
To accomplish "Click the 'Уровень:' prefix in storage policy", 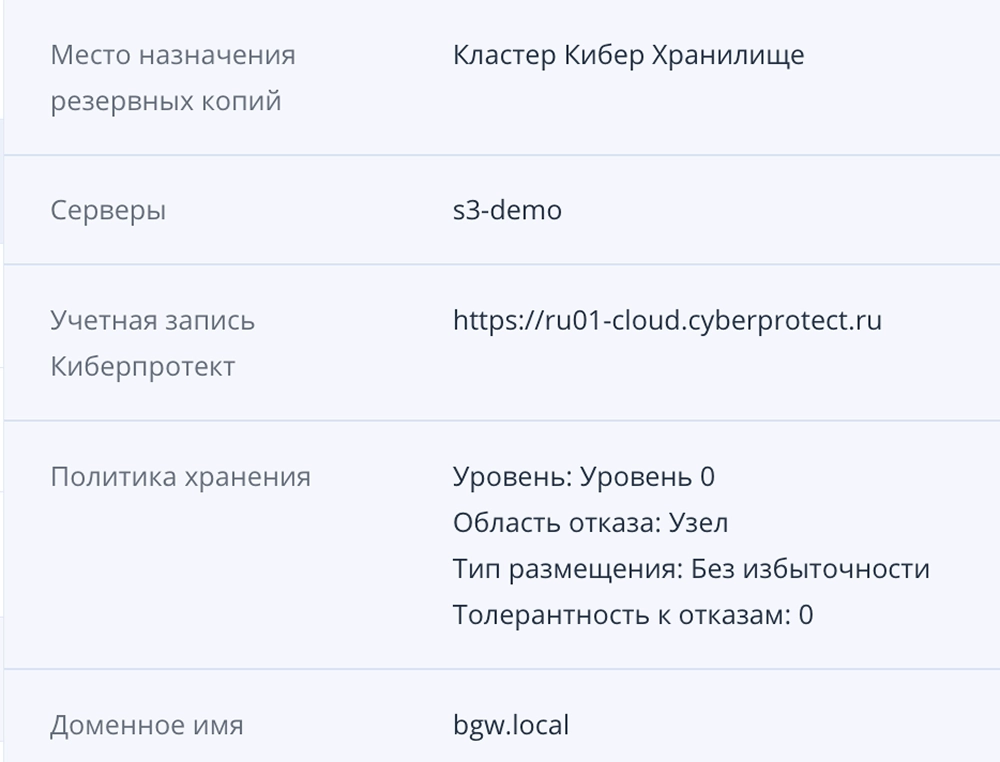I will (x=512, y=477).
